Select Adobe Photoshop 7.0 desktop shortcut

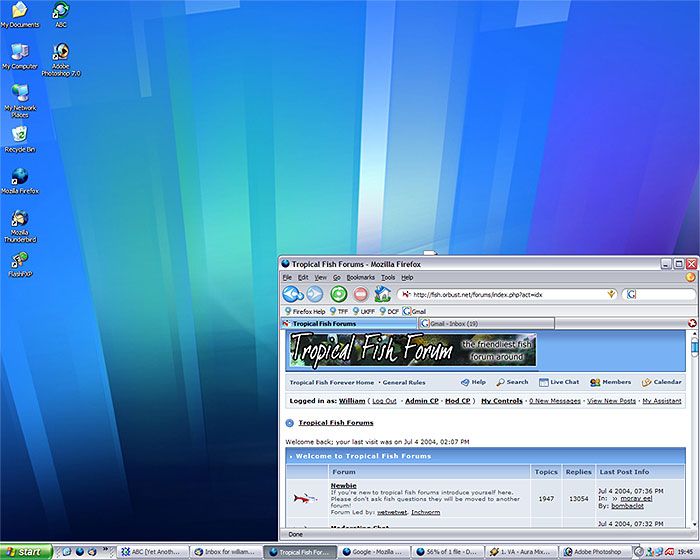click(61, 60)
